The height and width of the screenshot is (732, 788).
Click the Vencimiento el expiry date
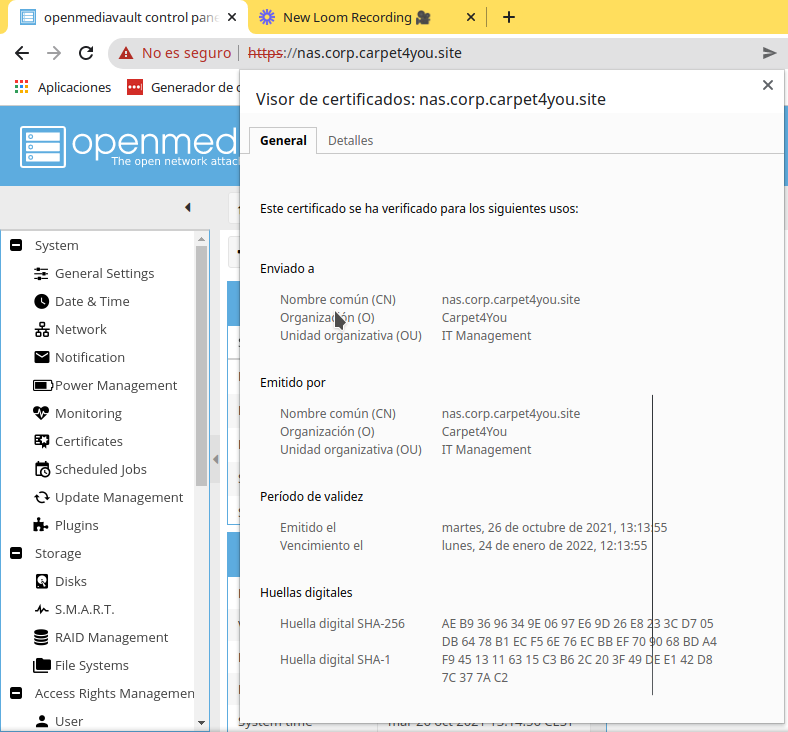pos(544,546)
